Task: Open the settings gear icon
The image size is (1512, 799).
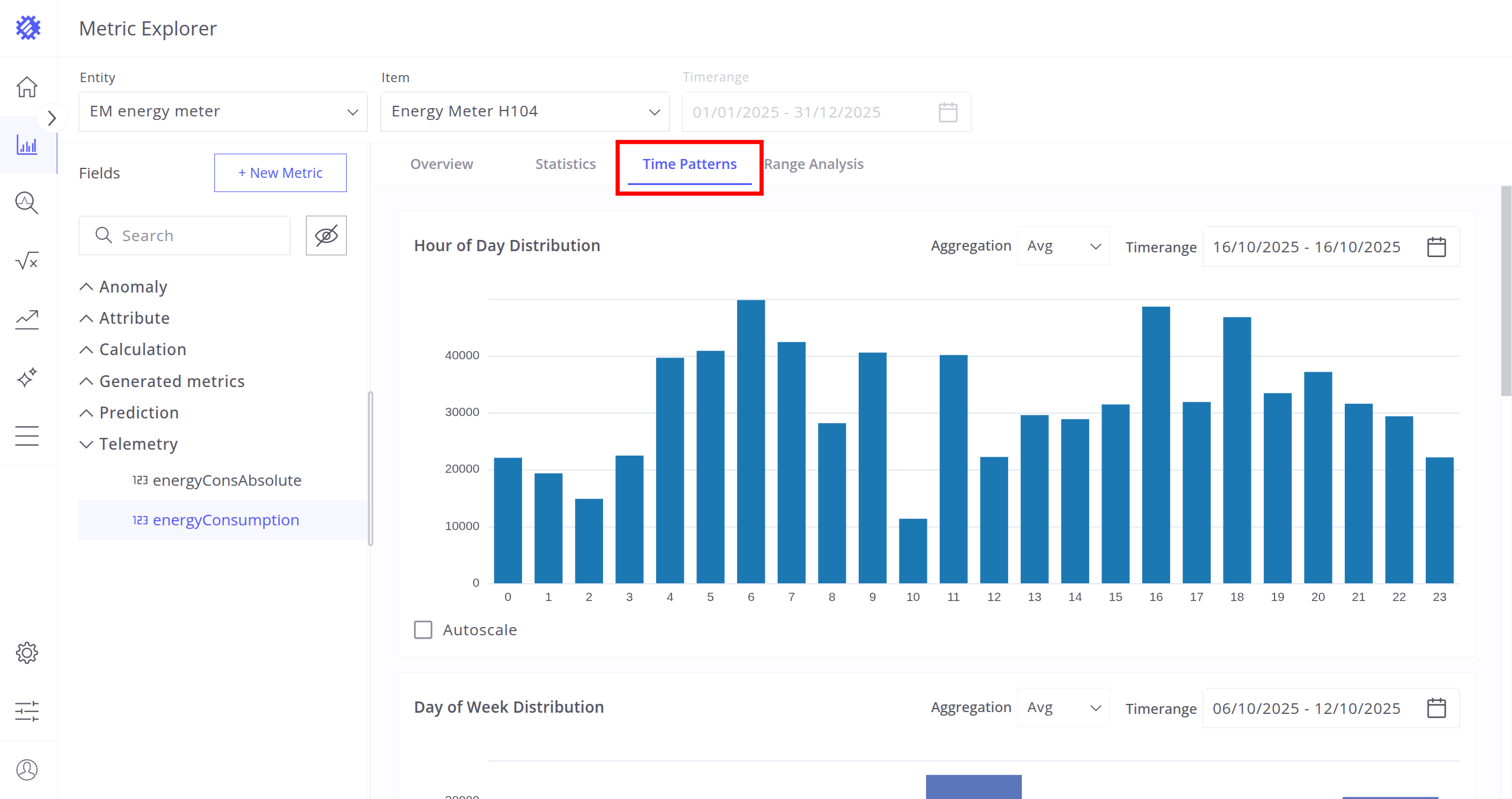Action: tap(27, 653)
